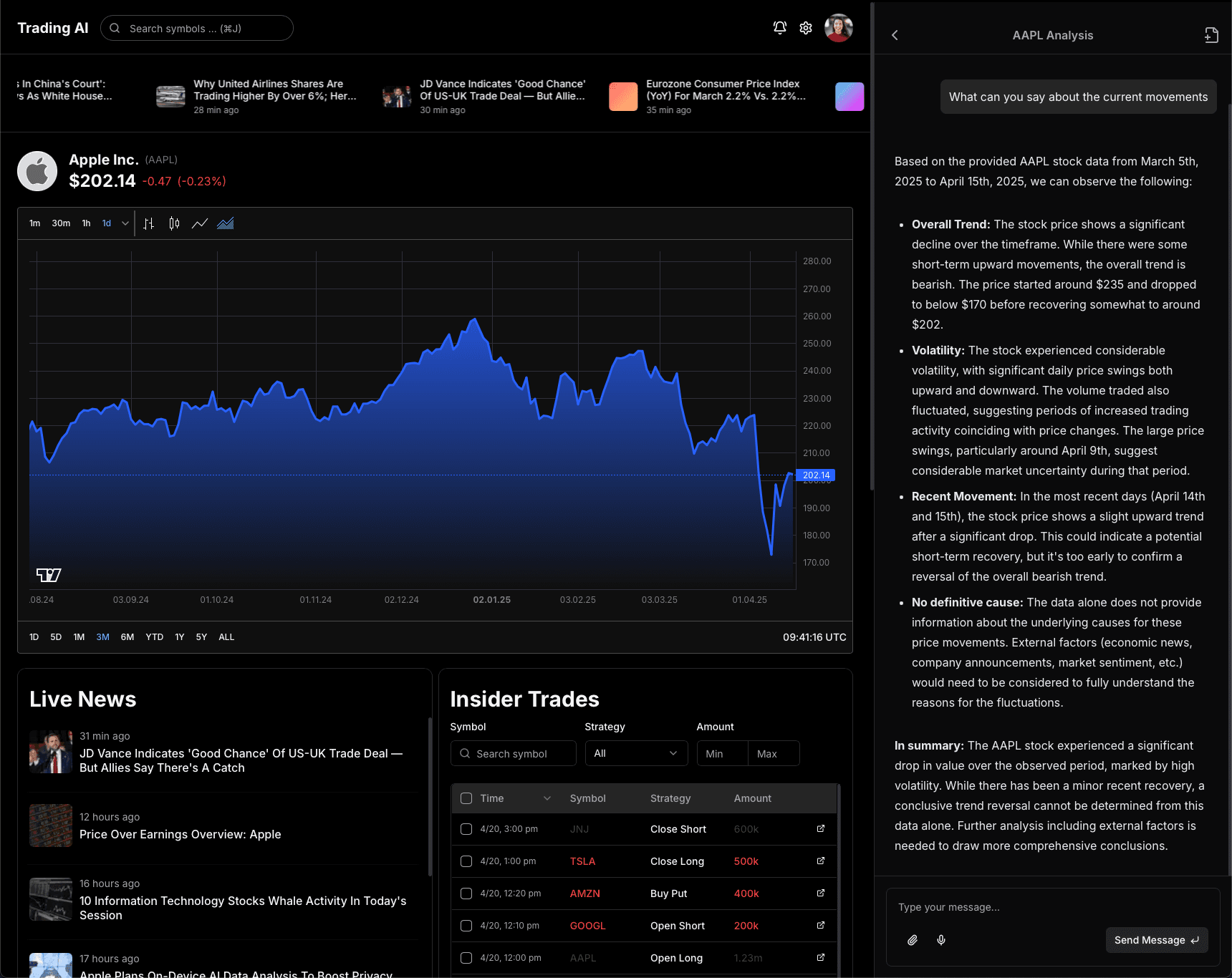
Task: Switch chart to candlestick style
Action: coord(174,223)
